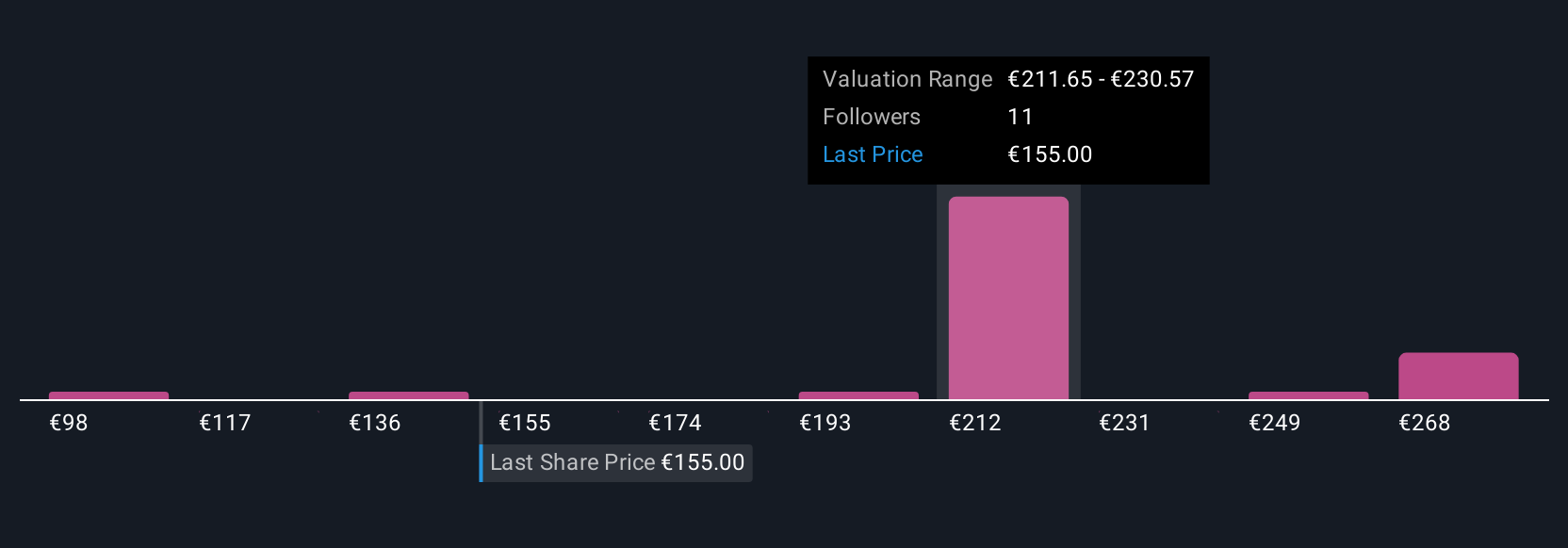Click the €174 axis label

point(675,423)
